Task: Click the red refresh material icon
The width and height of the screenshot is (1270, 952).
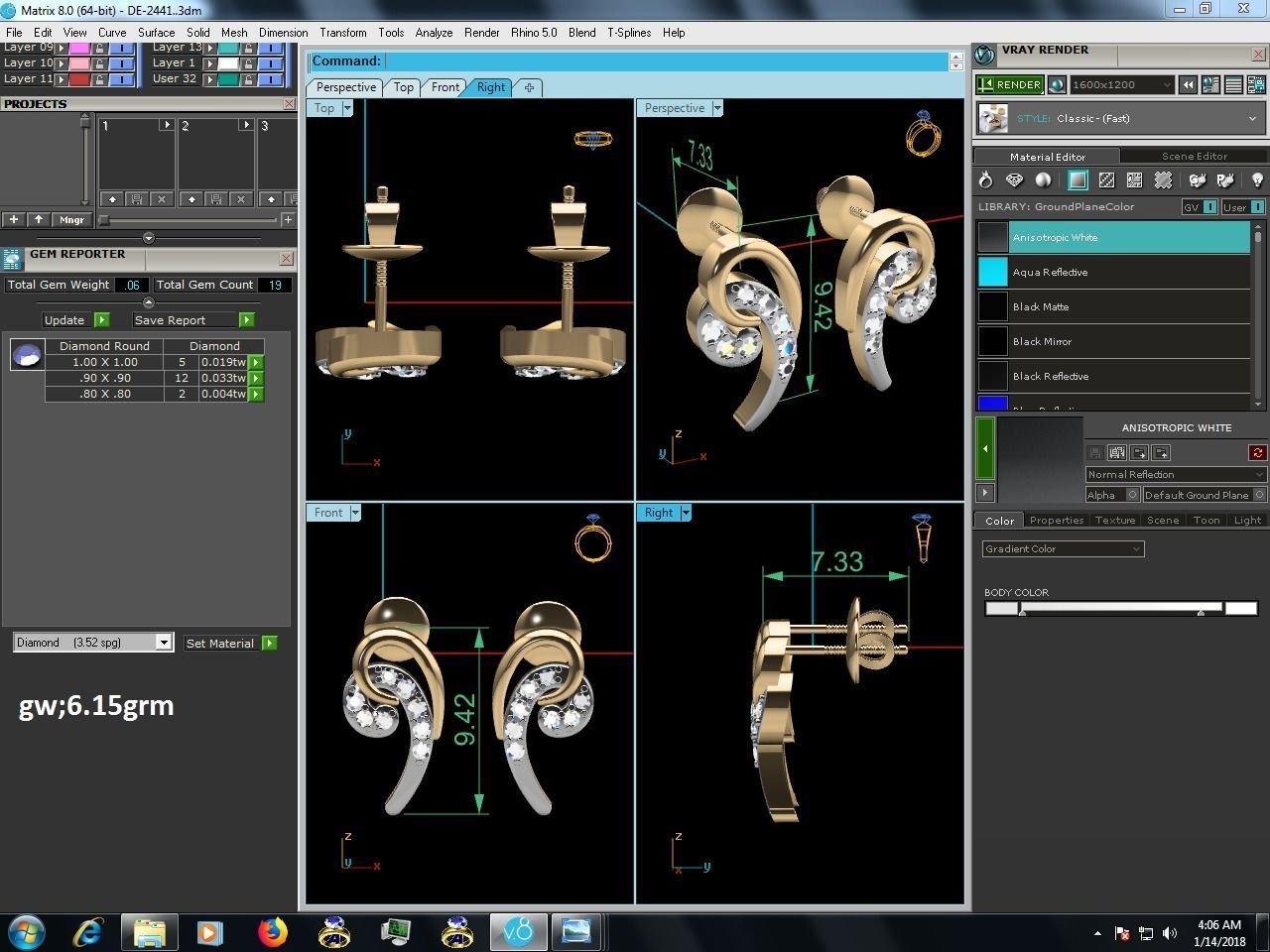Action: point(1257,452)
